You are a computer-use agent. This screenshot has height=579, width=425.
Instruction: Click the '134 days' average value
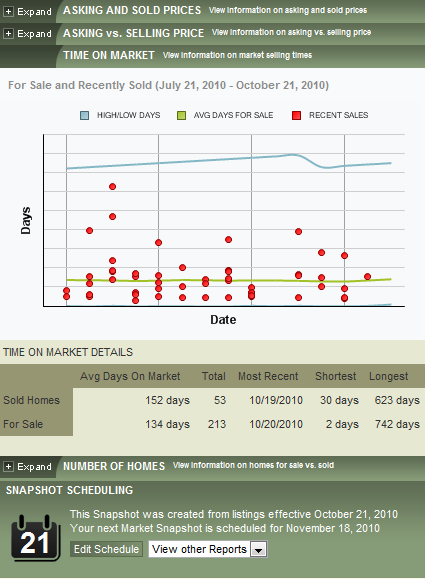pyautogui.click(x=167, y=424)
